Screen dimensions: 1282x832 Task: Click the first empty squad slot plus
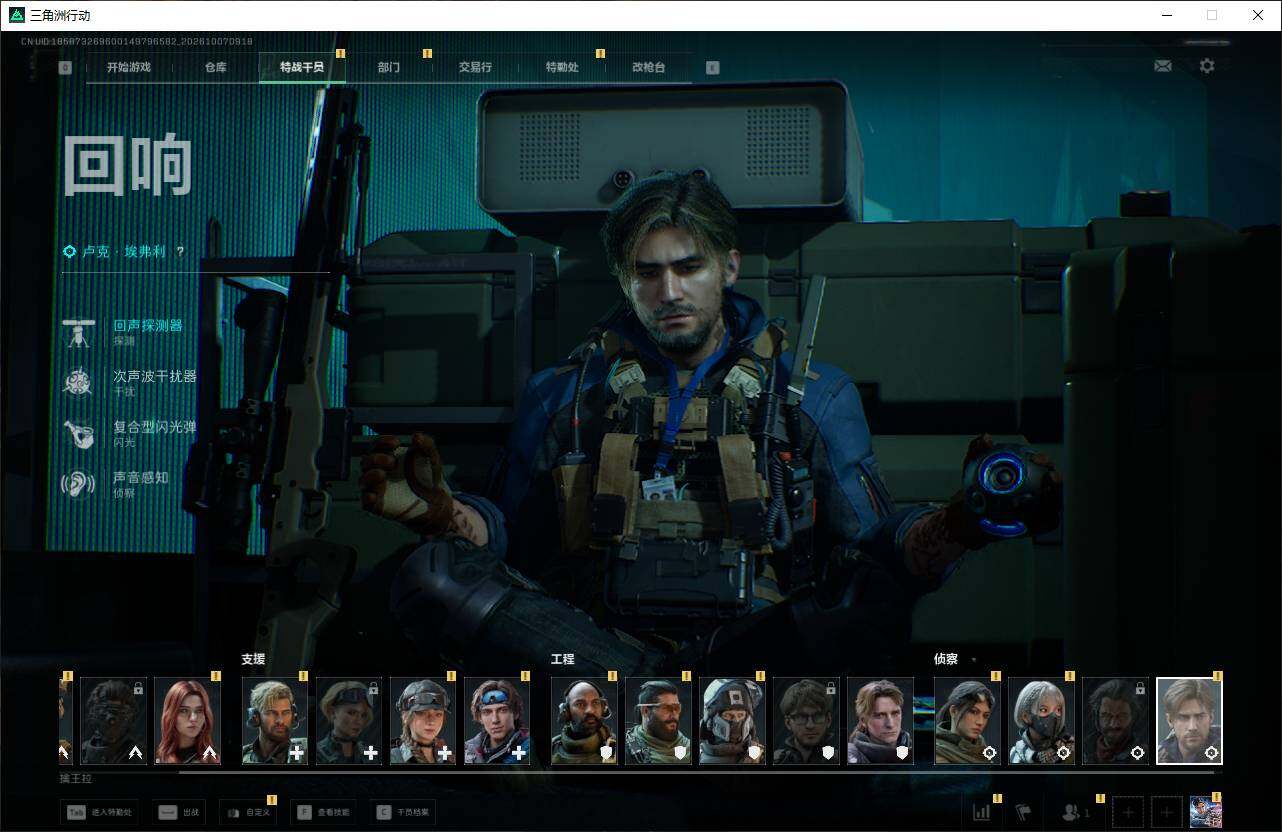coord(1128,812)
